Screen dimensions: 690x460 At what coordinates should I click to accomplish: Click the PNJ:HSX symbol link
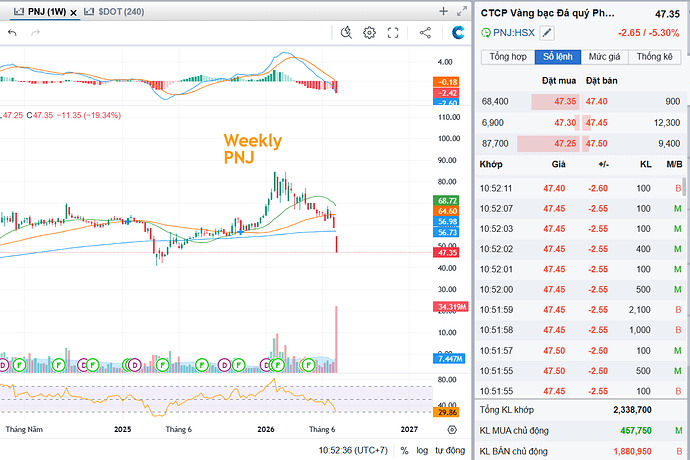coord(514,33)
